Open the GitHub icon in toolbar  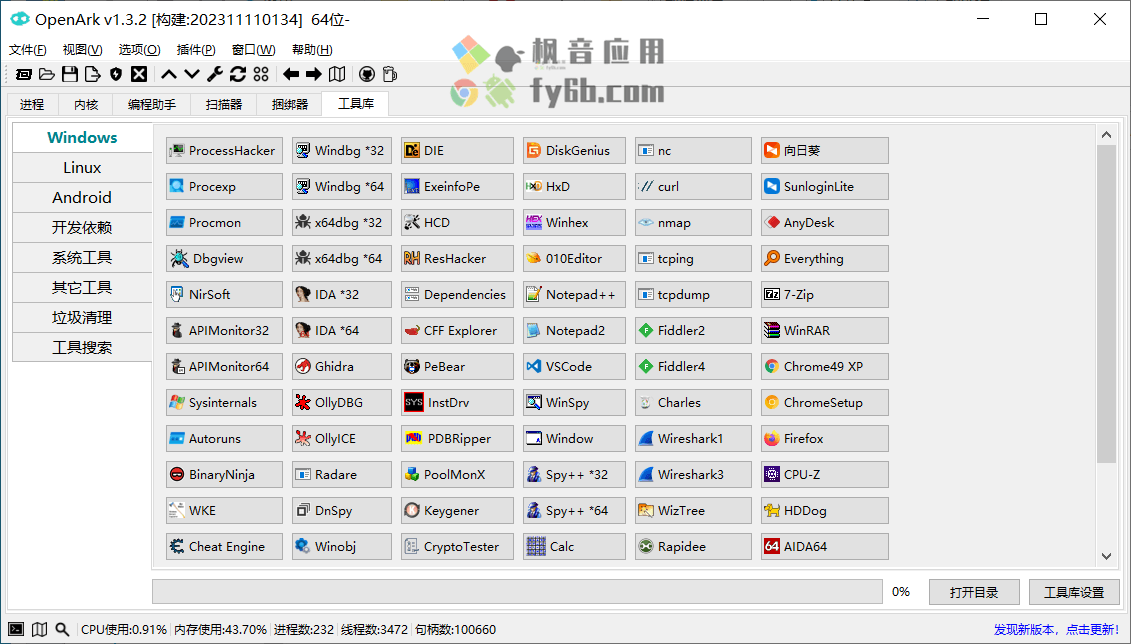[367, 74]
